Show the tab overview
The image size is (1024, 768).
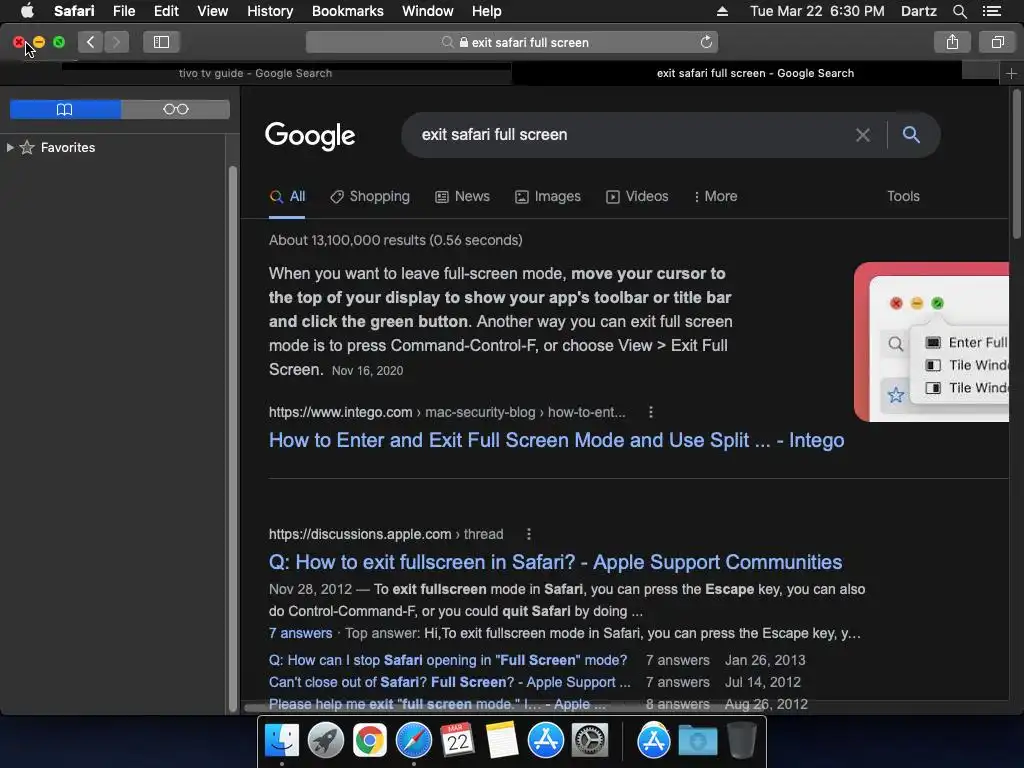997,42
